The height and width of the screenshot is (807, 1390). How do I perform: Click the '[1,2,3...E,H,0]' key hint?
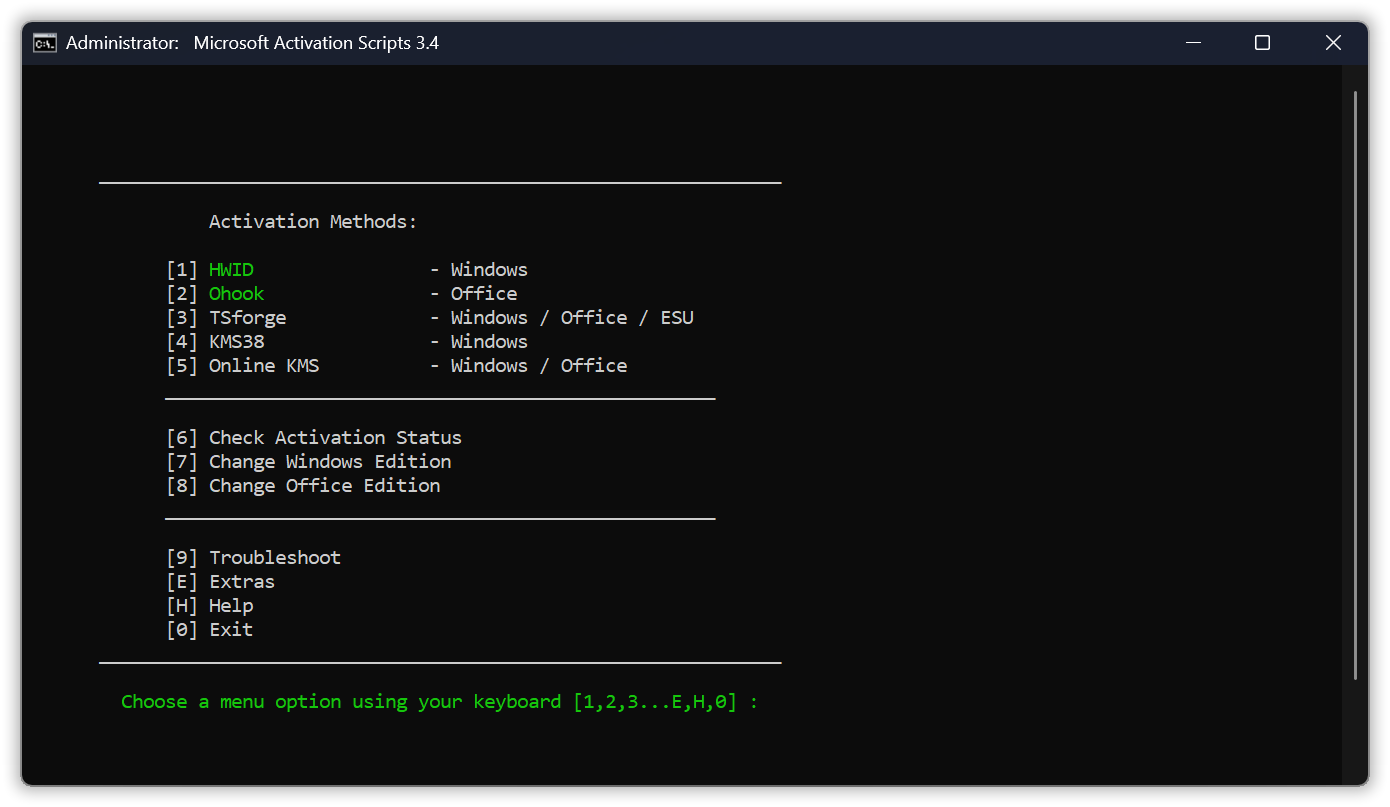point(655,701)
